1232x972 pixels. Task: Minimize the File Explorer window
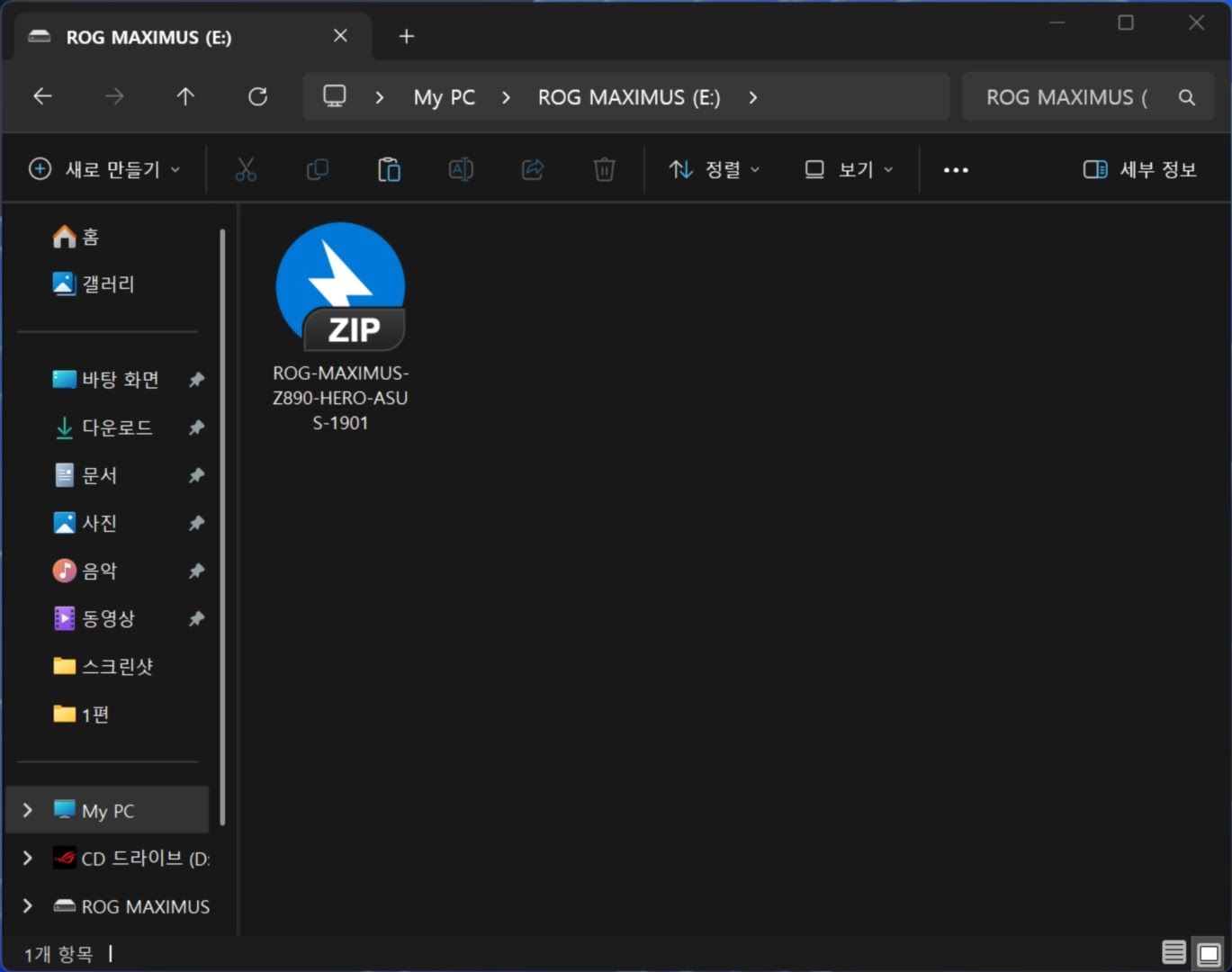click(x=1057, y=22)
